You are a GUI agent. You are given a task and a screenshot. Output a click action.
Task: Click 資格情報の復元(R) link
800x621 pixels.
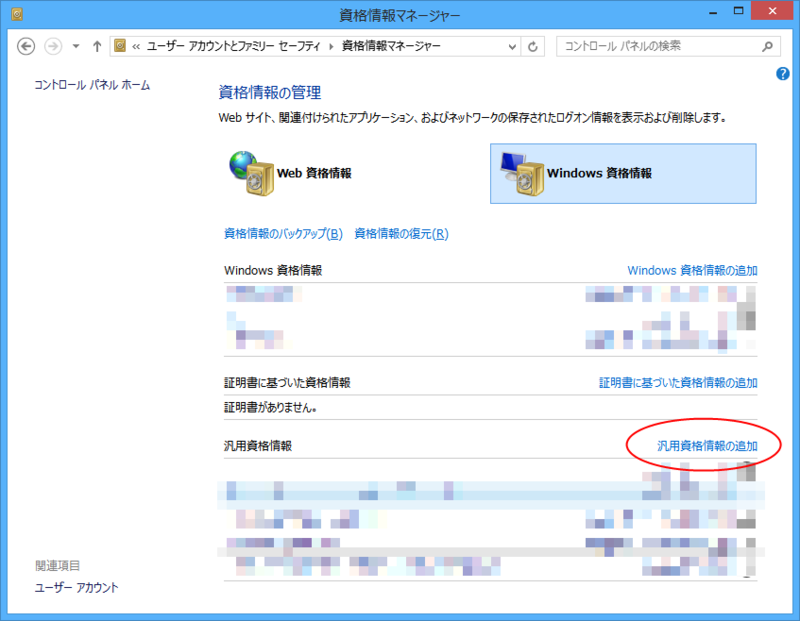point(402,234)
